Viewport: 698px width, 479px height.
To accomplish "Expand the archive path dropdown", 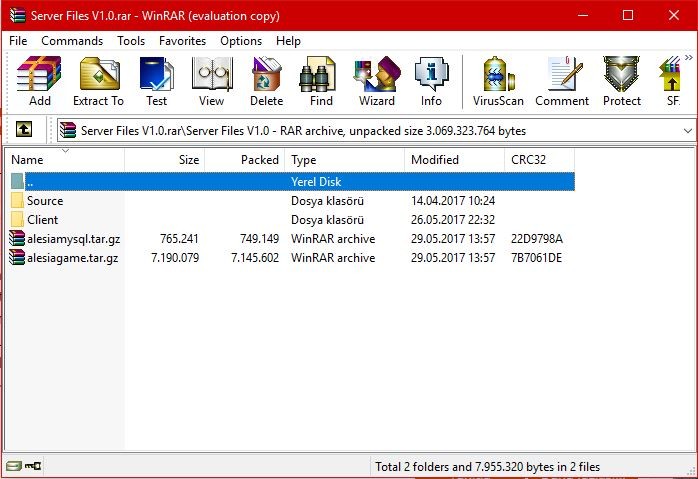I will click(x=687, y=131).
